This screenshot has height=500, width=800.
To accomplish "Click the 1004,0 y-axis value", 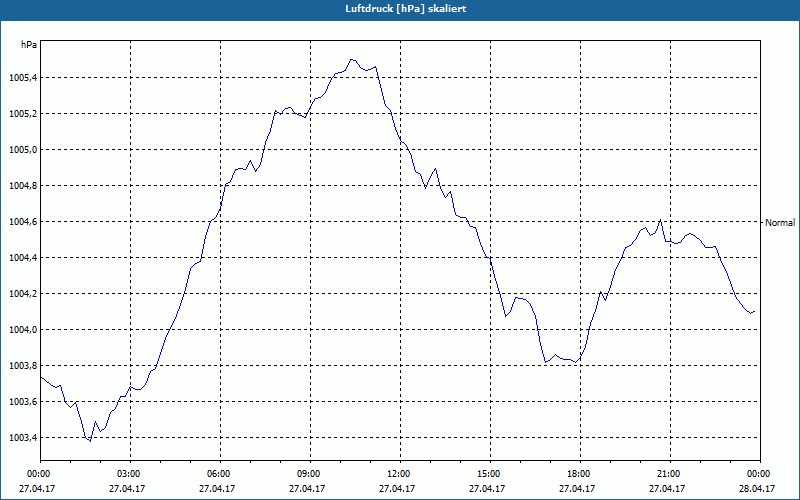I will [x=22, y=330].
